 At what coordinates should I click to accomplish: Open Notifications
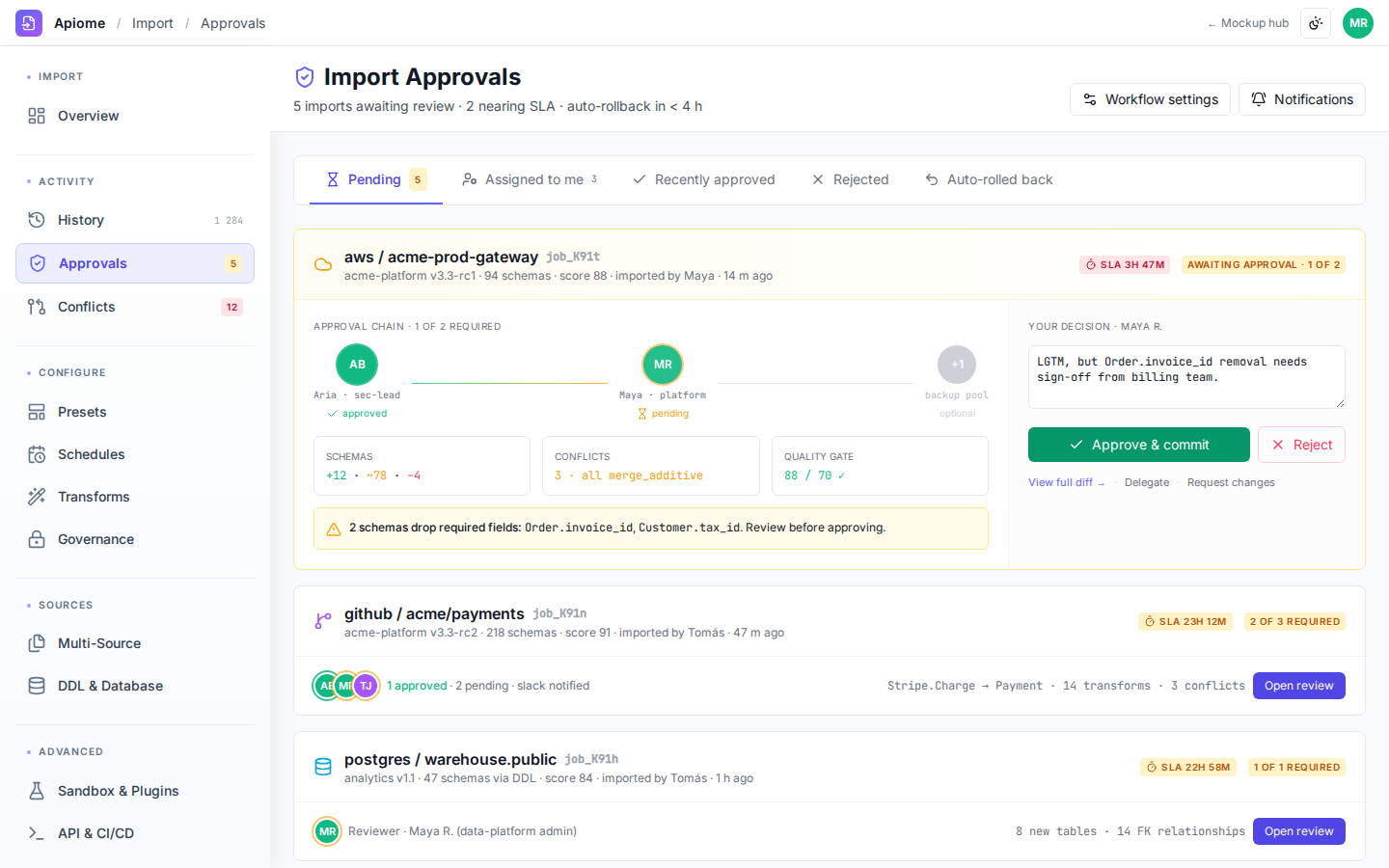point(1302,99)
